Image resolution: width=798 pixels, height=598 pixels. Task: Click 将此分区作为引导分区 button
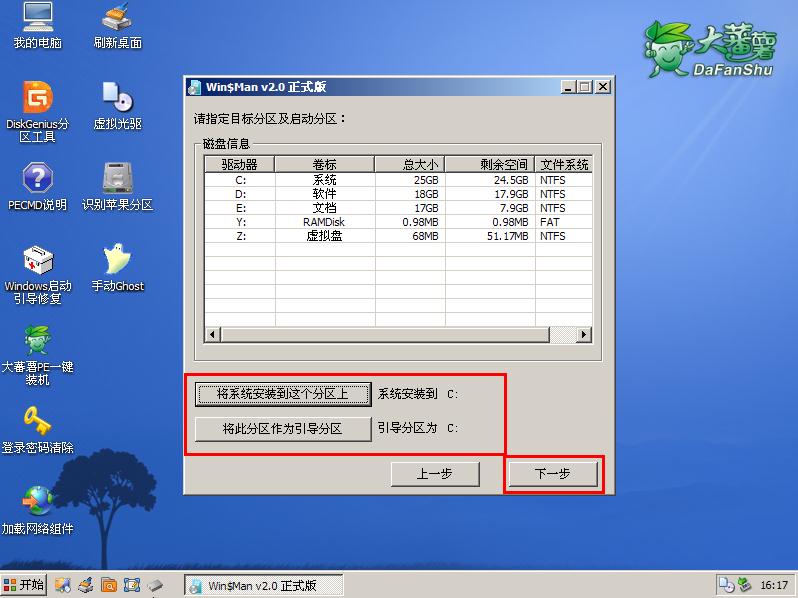point(282,429)
